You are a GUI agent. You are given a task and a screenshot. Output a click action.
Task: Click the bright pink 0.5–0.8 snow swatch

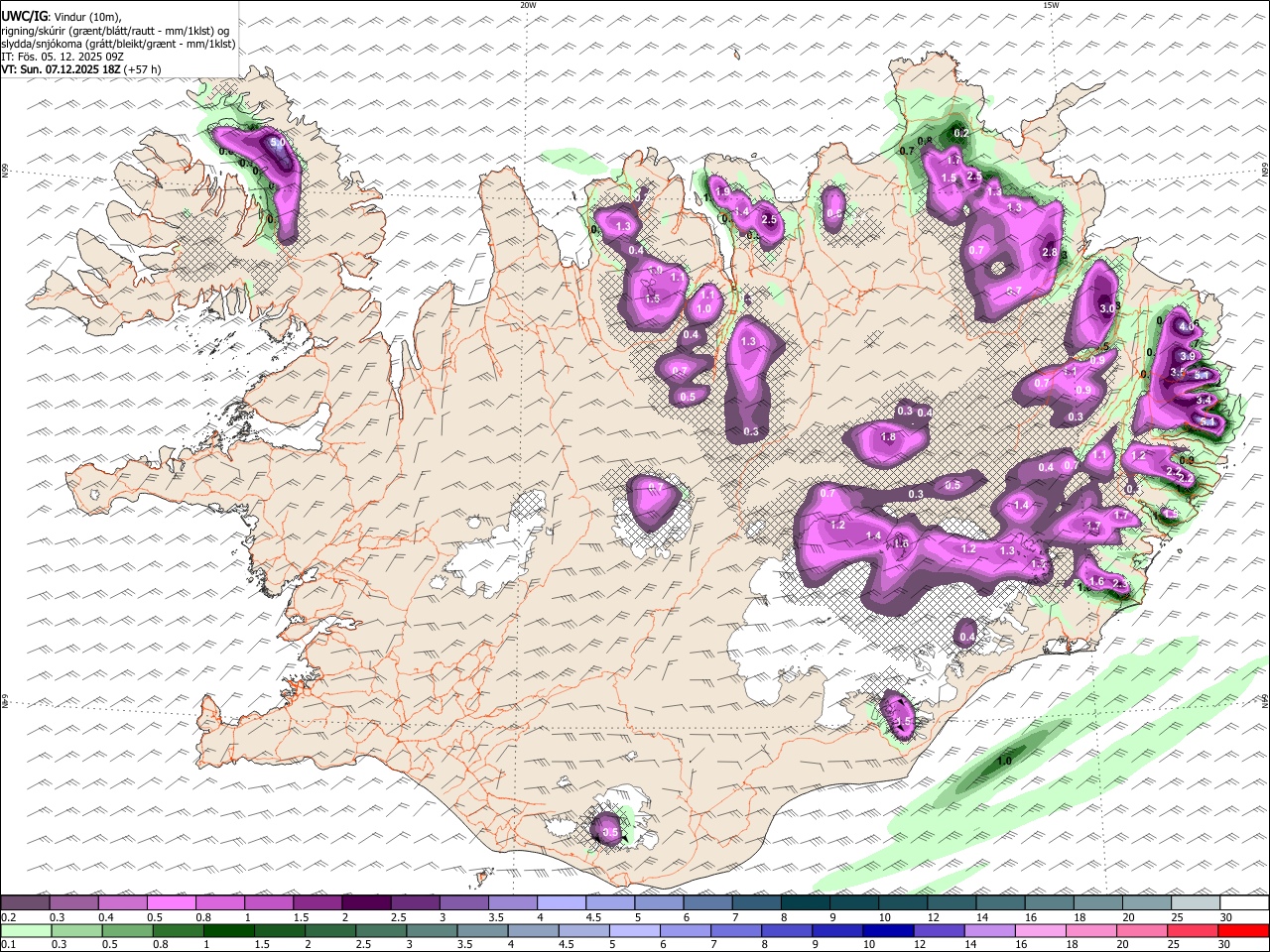[x=171, y=902]
